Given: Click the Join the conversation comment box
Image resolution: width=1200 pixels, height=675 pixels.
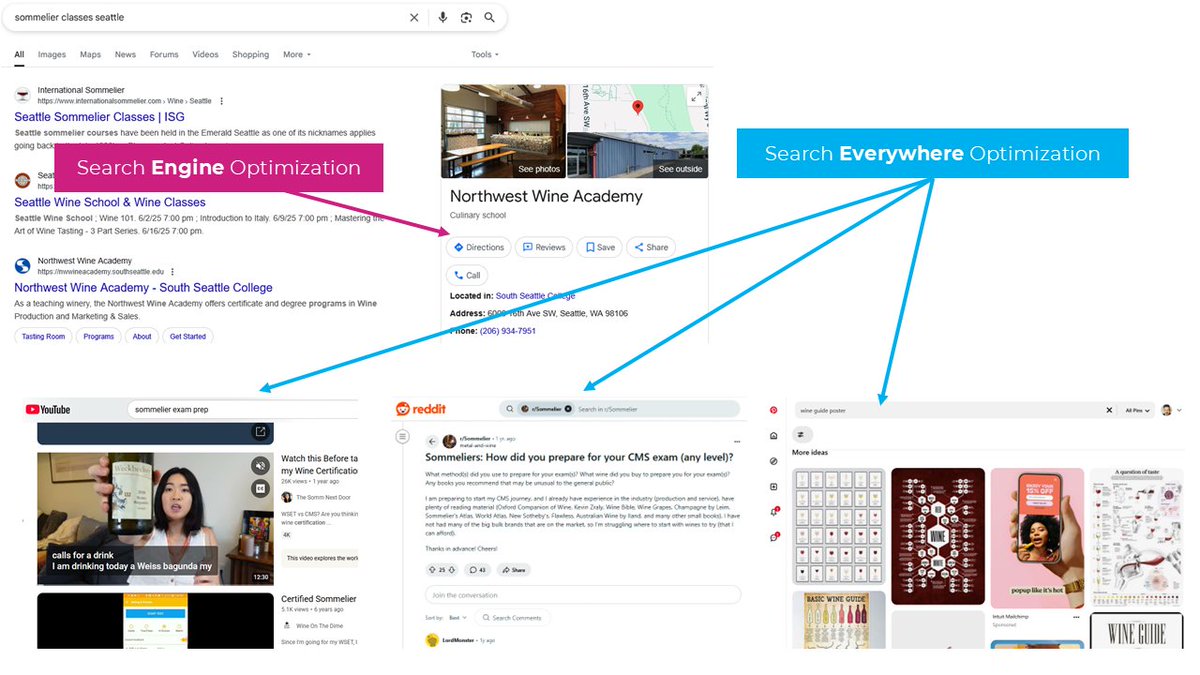Looking at the screenshot, I should (x=583, y=595).
